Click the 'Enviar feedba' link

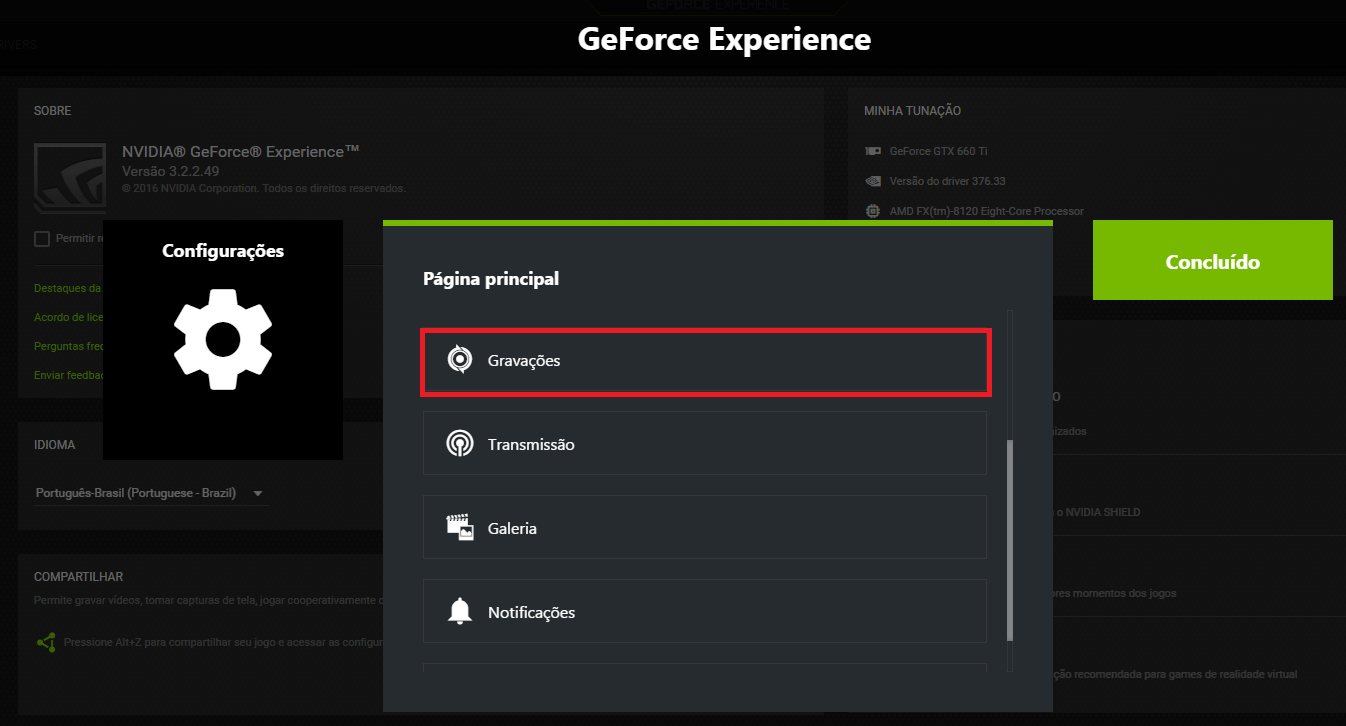[68, 375]
